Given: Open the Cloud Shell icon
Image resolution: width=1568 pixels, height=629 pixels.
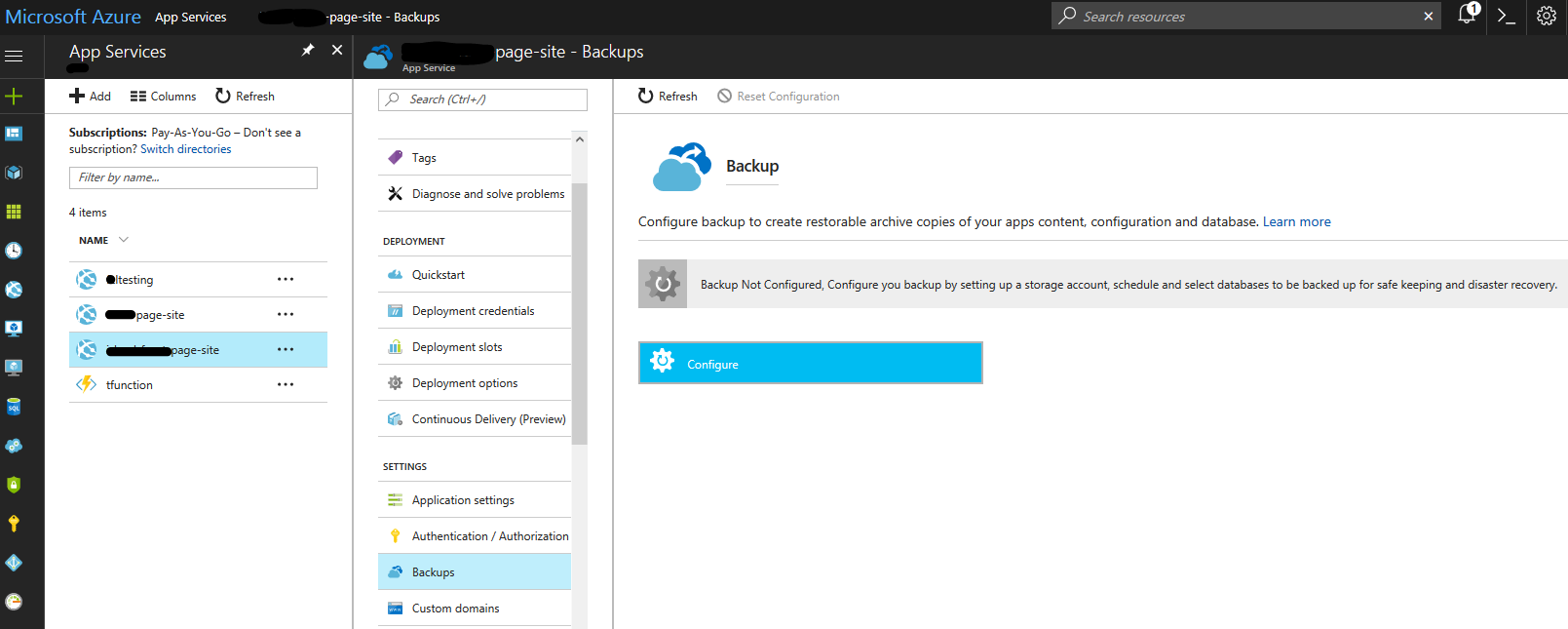Looking at the screenshot, I should point(1506,17).
